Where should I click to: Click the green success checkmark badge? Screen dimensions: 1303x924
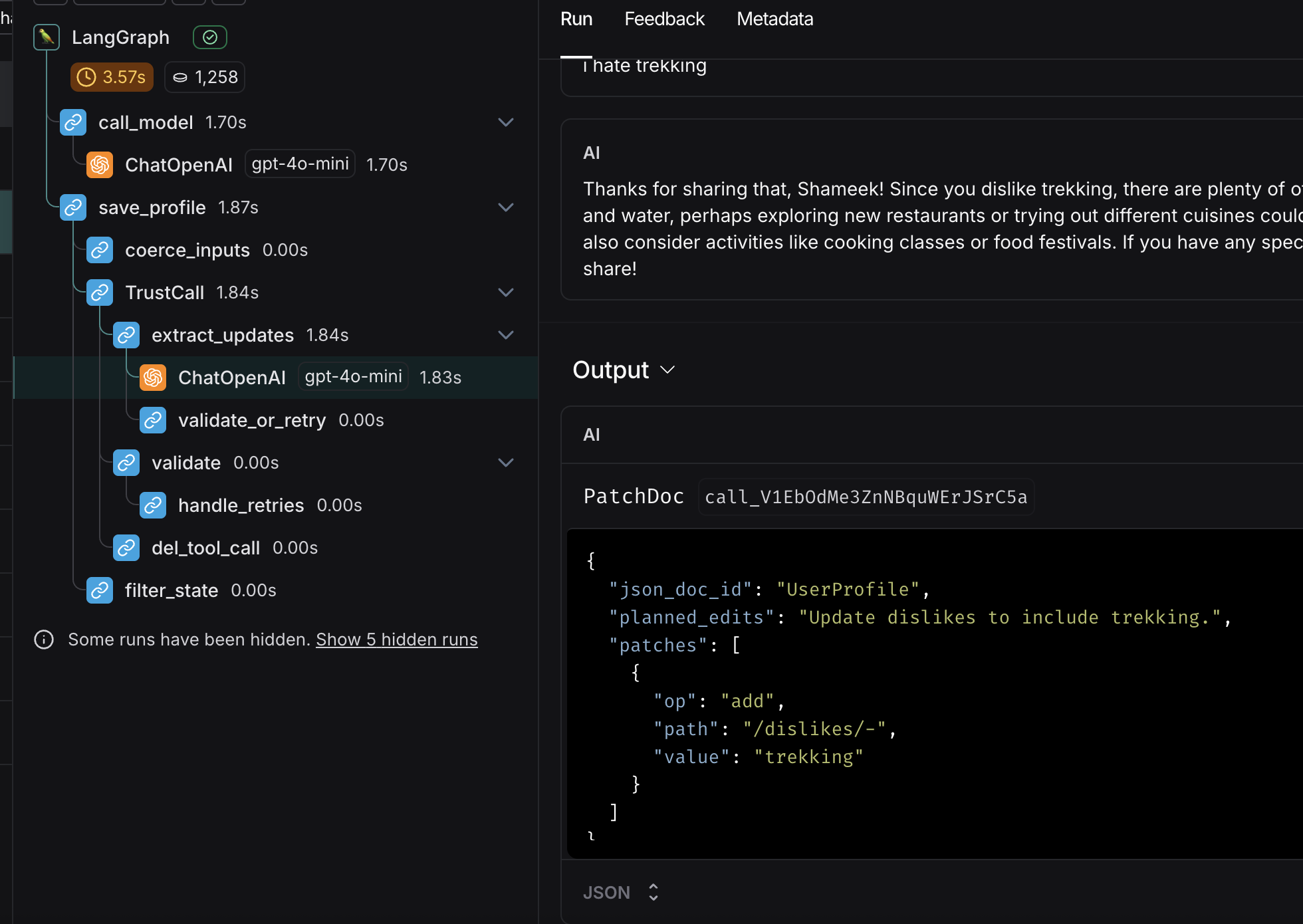210,37
